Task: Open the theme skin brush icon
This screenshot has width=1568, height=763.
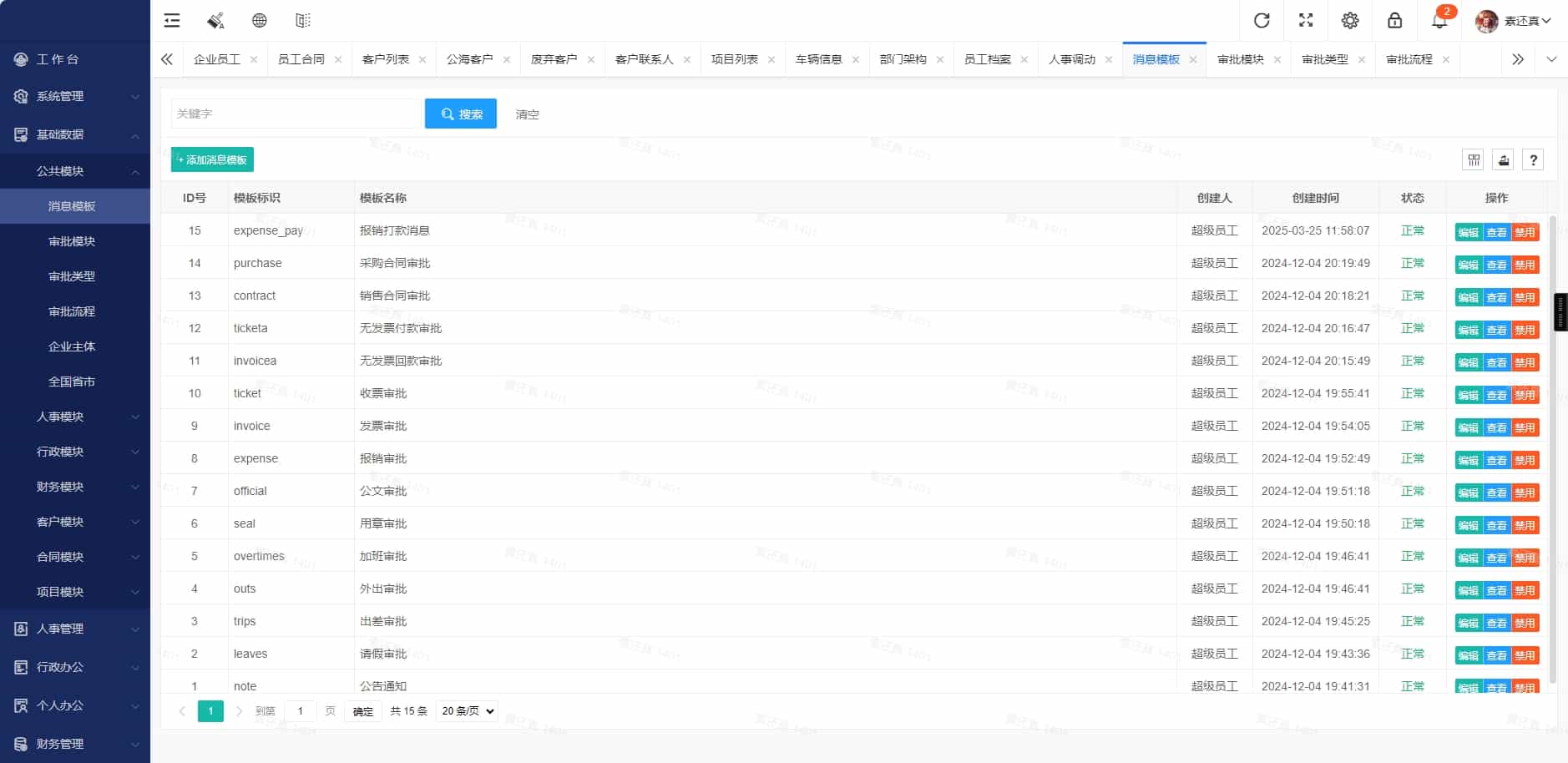Action: (215, 20)
